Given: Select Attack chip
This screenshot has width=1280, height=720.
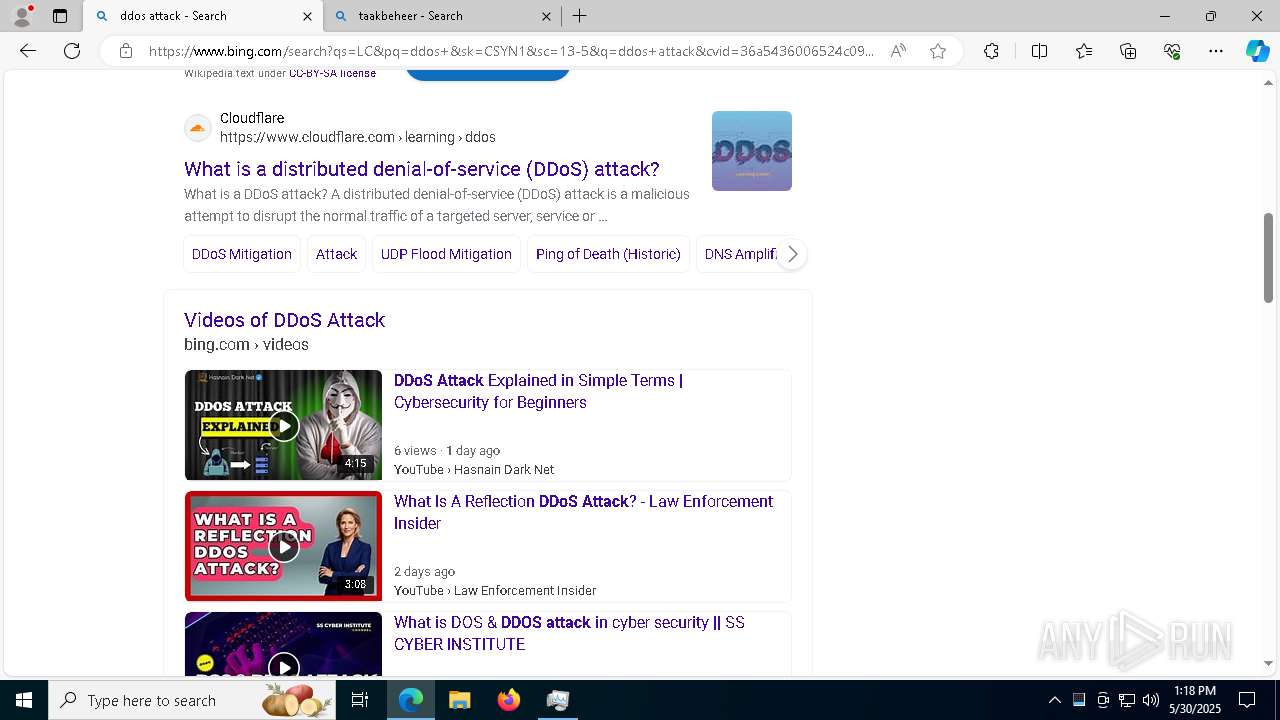Looking at the screenshot, I should (336, 254).
